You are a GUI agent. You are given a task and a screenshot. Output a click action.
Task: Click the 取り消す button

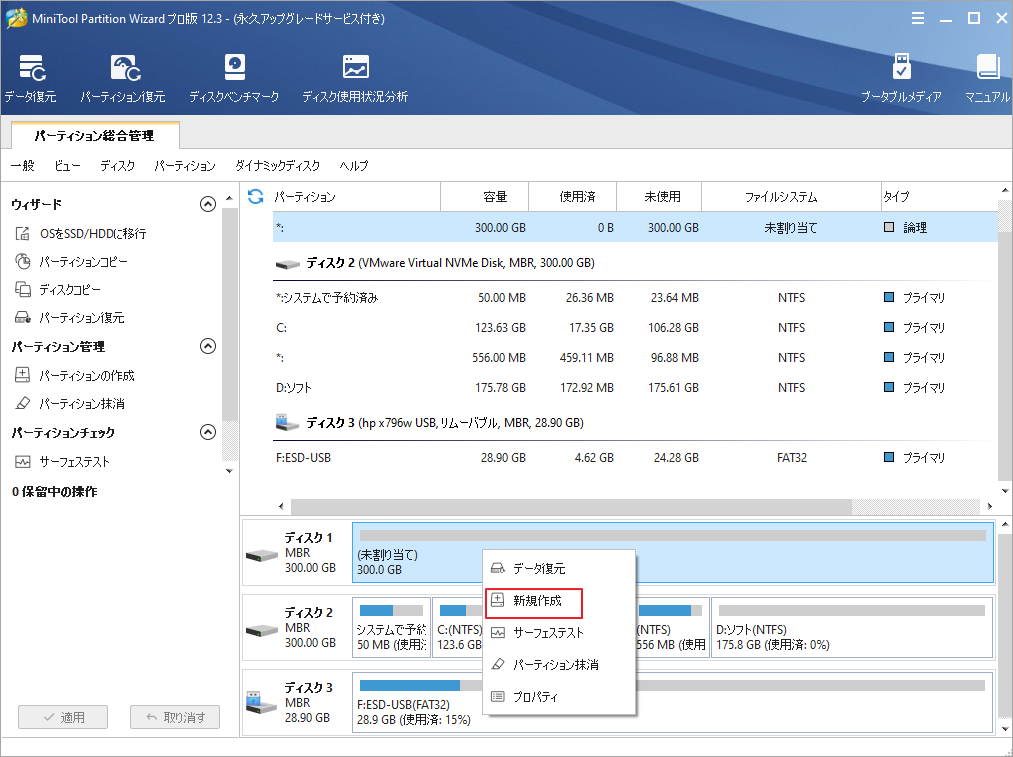[175, 717]
